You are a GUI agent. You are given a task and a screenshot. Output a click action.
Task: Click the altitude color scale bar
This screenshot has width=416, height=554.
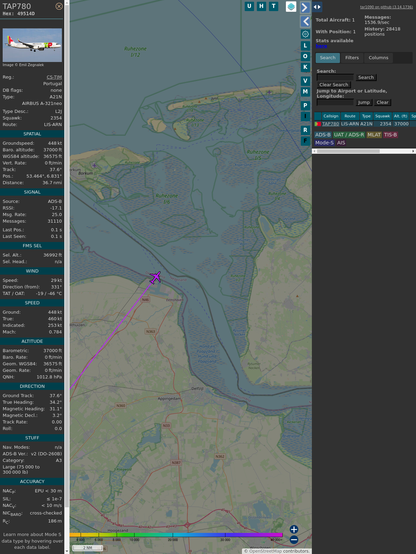click(x=176, y=535)
